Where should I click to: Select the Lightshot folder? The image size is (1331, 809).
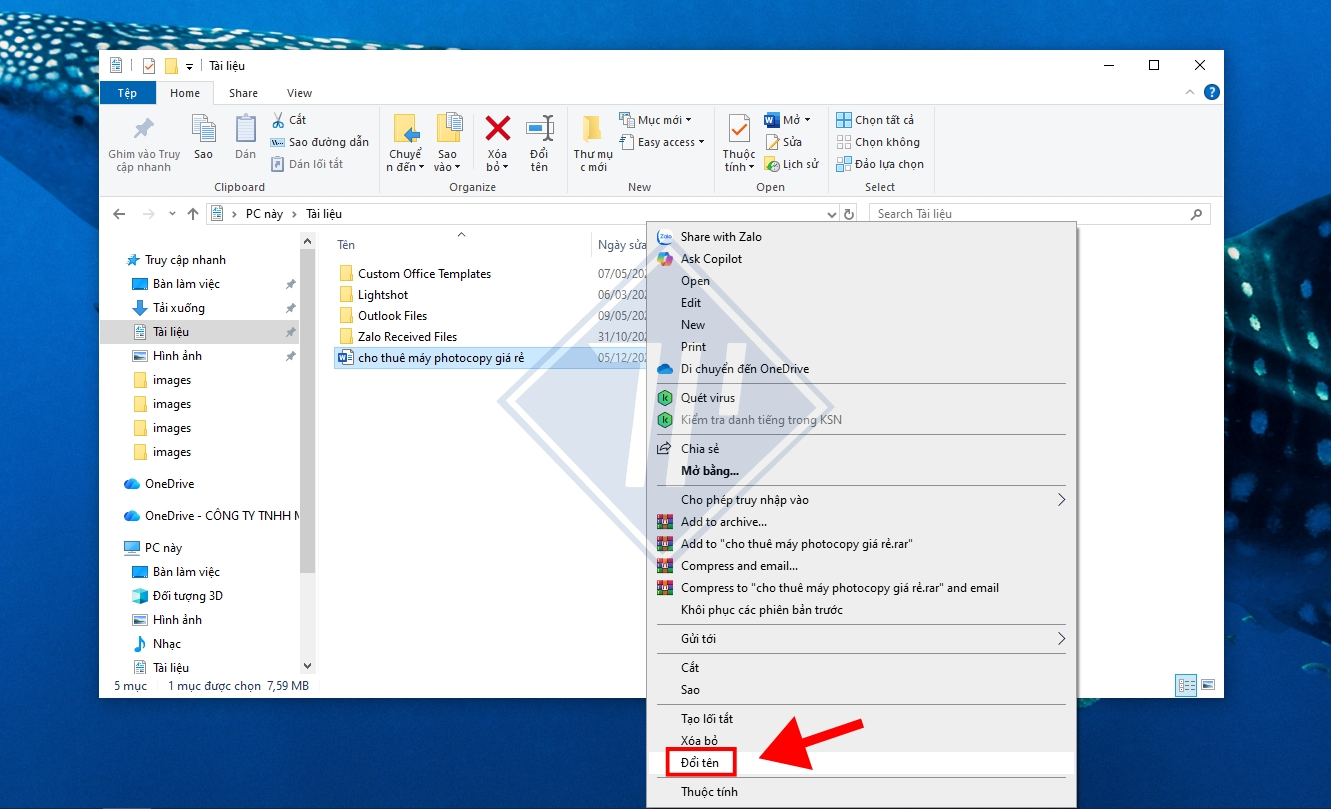383,295
